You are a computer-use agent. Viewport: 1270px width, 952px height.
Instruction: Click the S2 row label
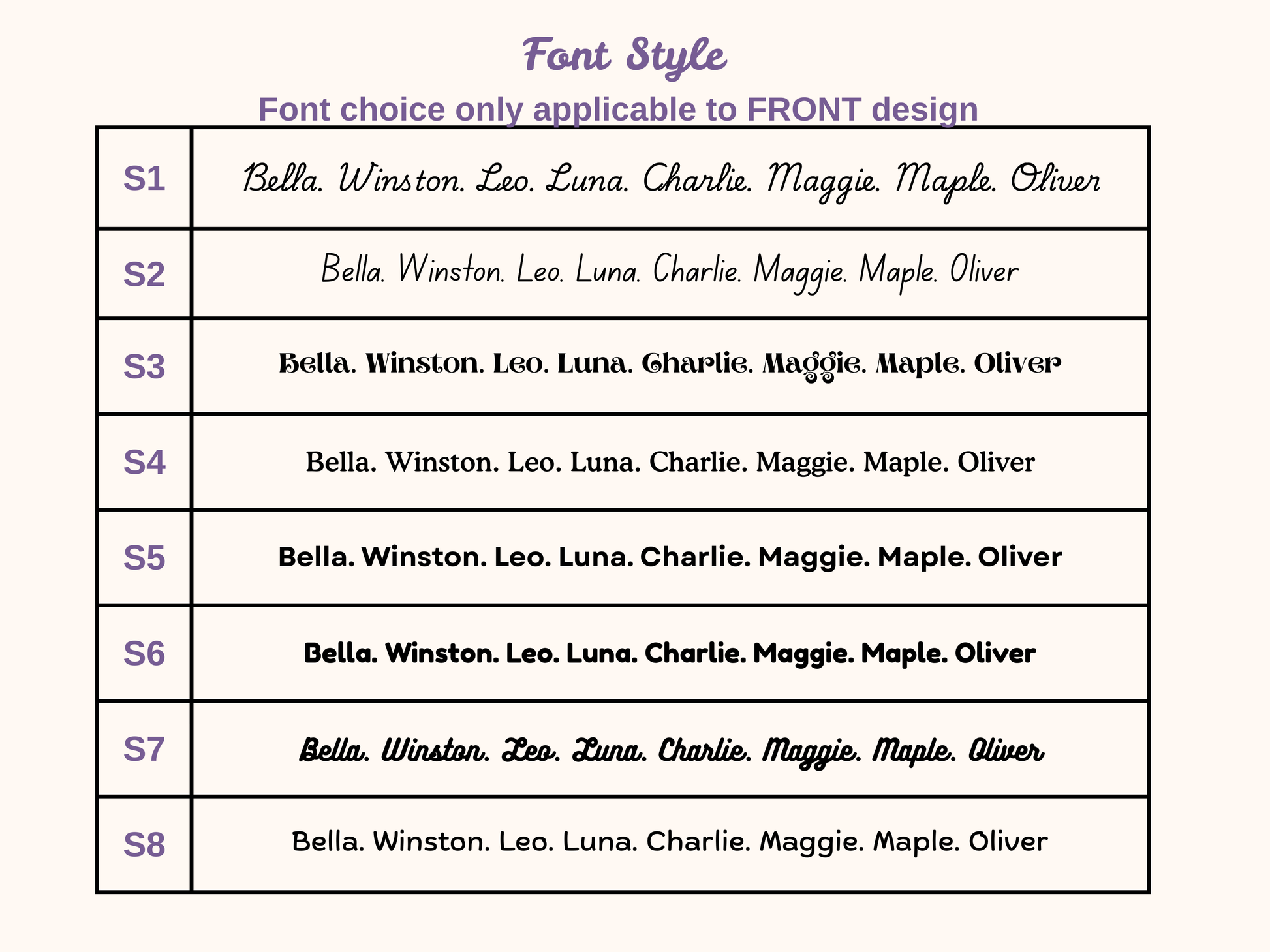(144, 275)
